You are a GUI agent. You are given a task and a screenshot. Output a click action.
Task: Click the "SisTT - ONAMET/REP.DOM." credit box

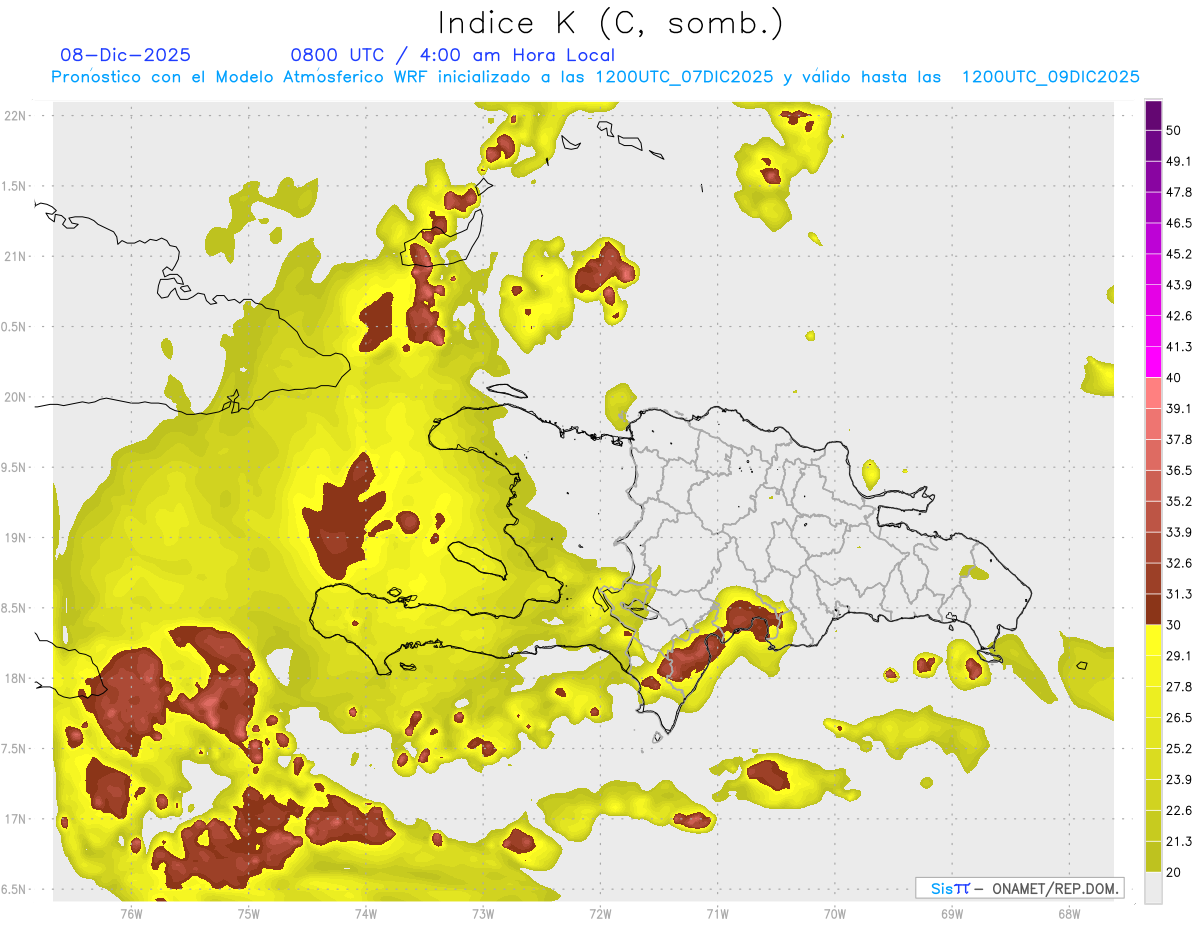coord(1019,888)
